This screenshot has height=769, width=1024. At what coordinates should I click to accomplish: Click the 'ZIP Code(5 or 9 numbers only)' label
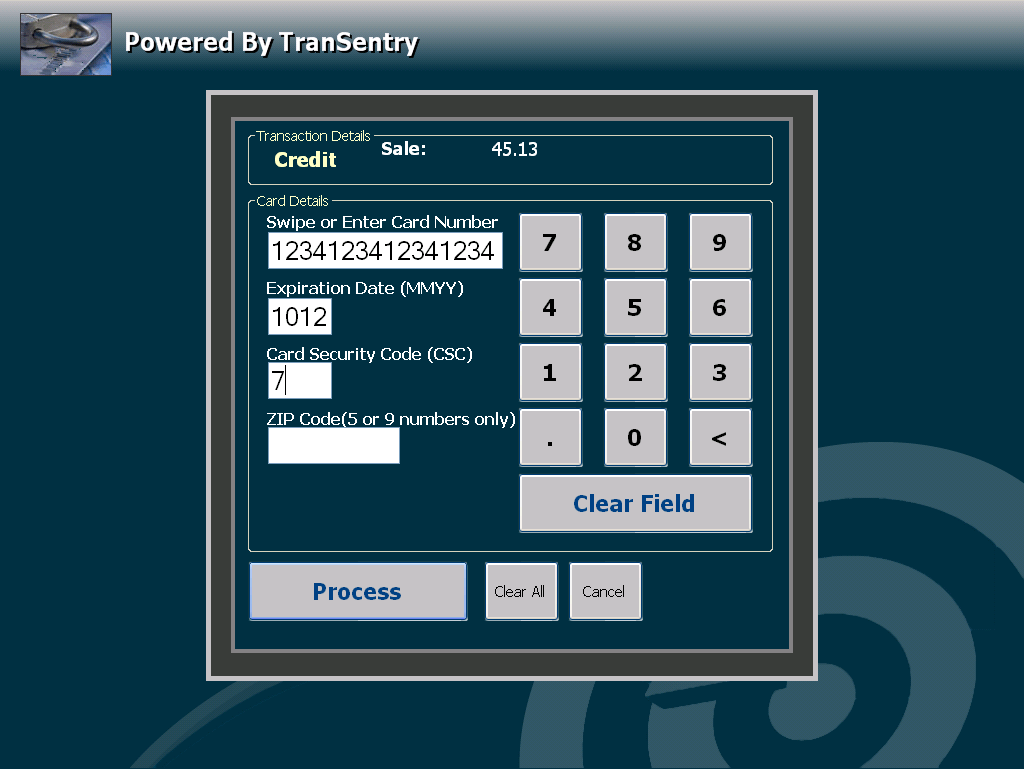(391, 419)
